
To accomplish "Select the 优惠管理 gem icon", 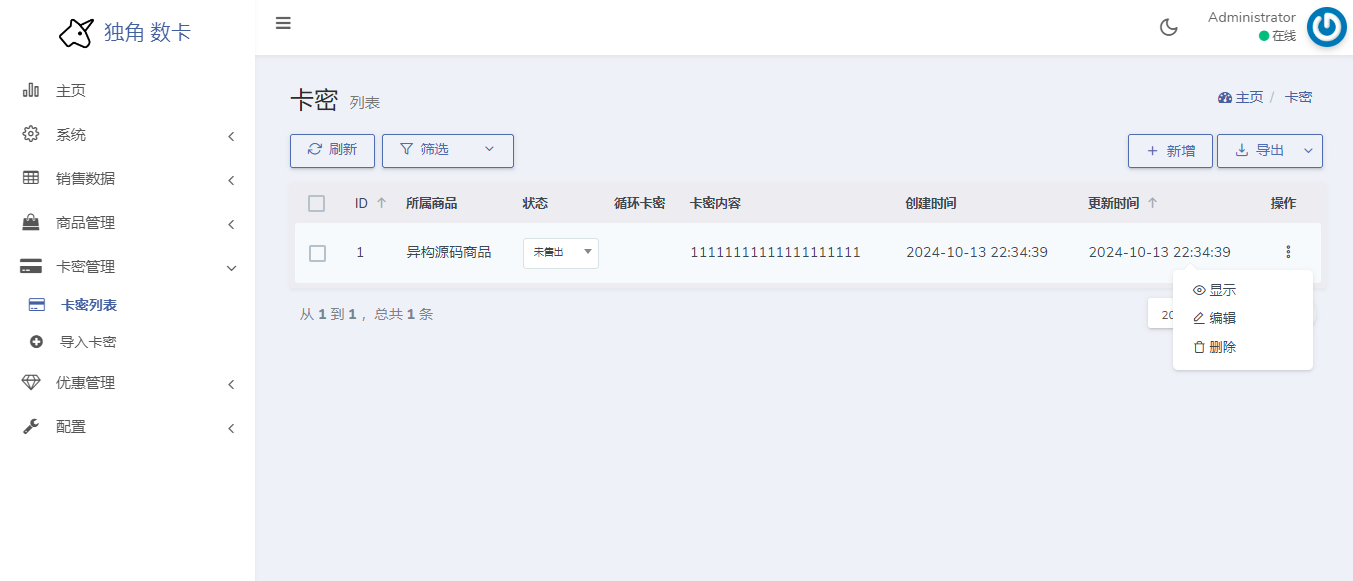I will (x=29, y=382).
